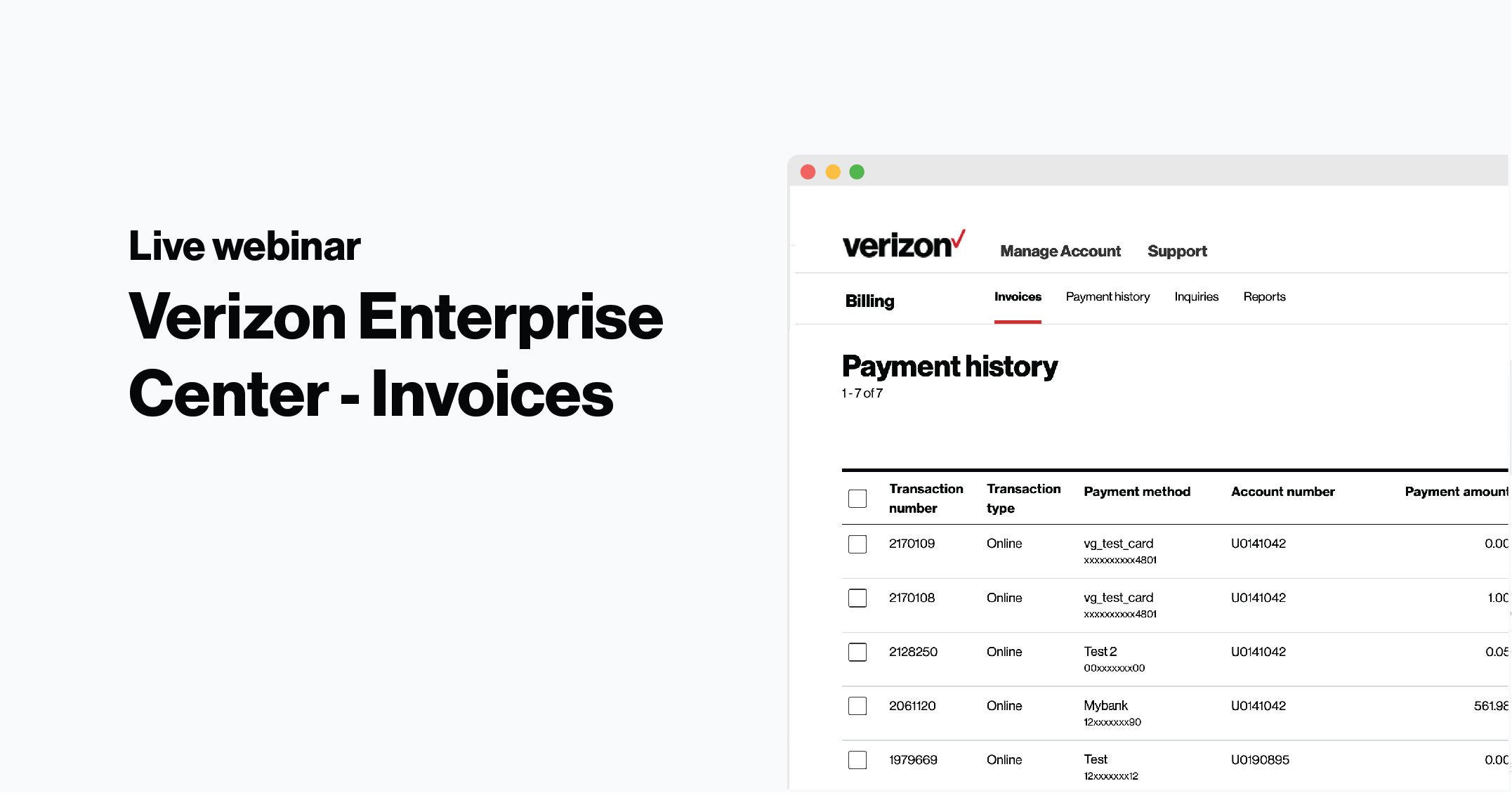Click the Payment history tab icon
Viewport: 1512px width, 793px height.
(x=1106, y=296)
